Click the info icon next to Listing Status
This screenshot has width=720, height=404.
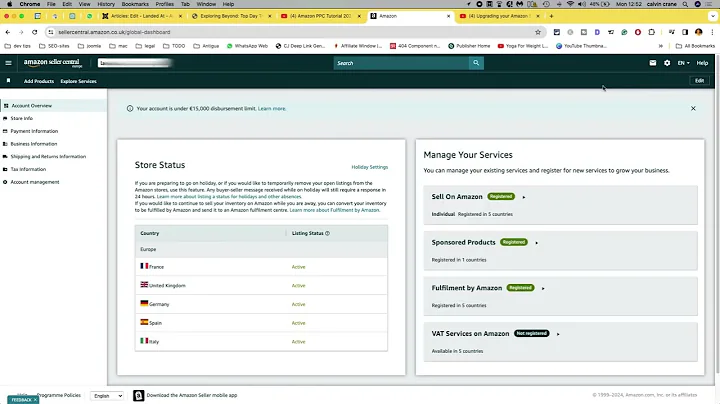click(x=327, y=233)
